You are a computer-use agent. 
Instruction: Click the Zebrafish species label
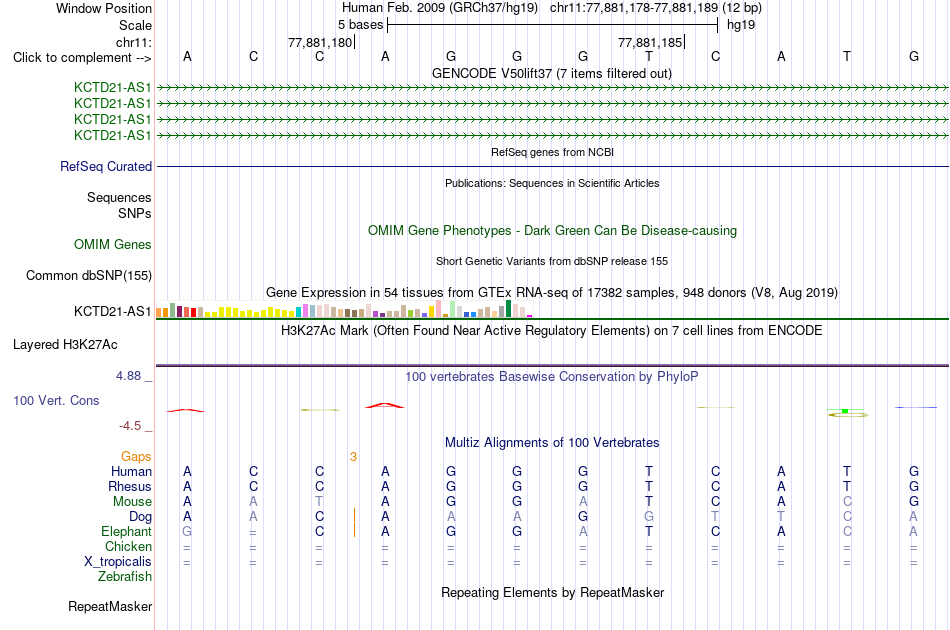125,577
